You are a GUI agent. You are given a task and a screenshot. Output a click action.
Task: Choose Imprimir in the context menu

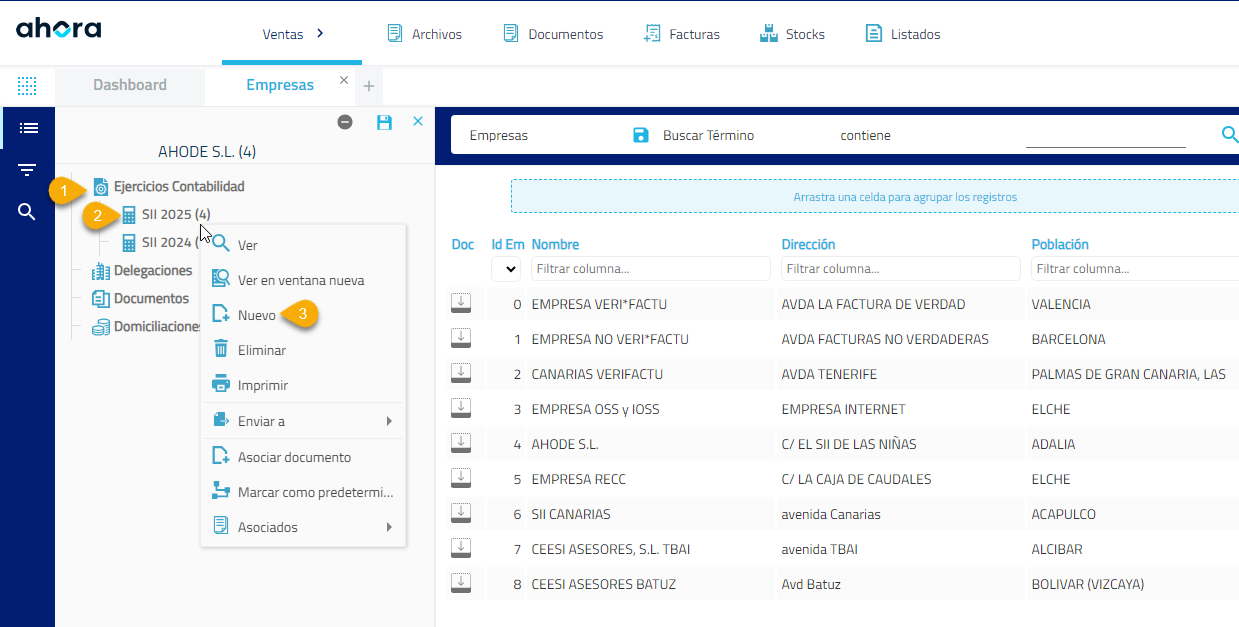[303, 385]
